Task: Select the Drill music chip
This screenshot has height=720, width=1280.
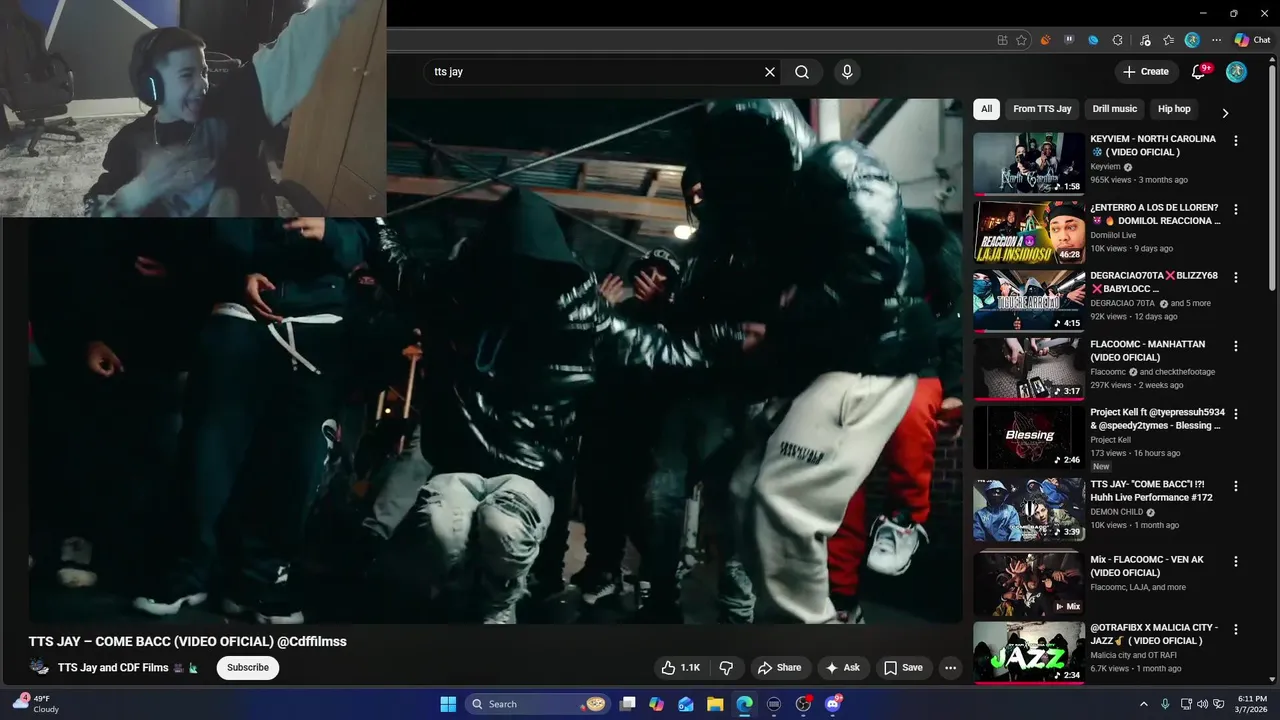Action: (1114, 109)
